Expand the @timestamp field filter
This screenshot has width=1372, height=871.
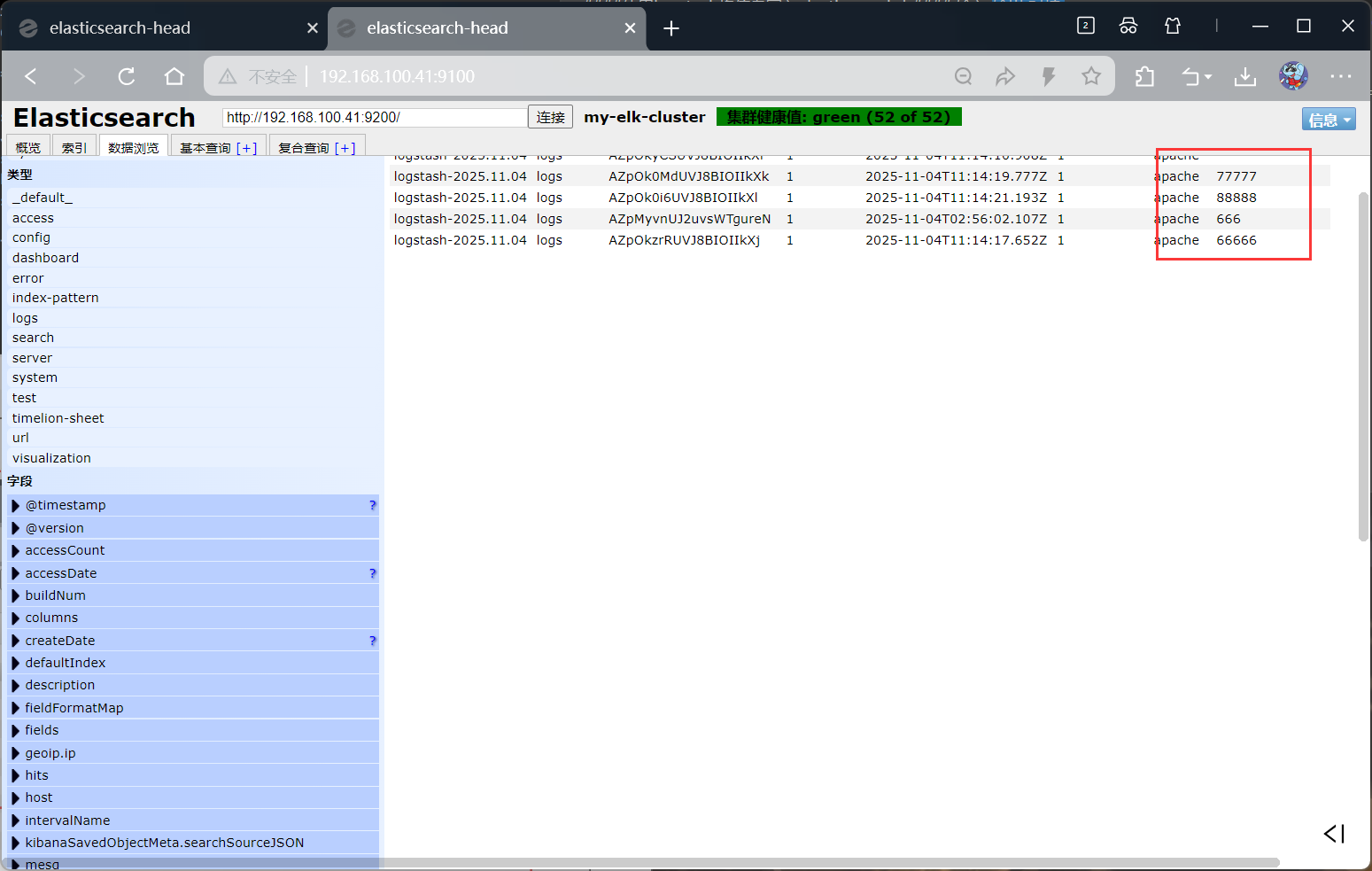[x=193, y=505]
